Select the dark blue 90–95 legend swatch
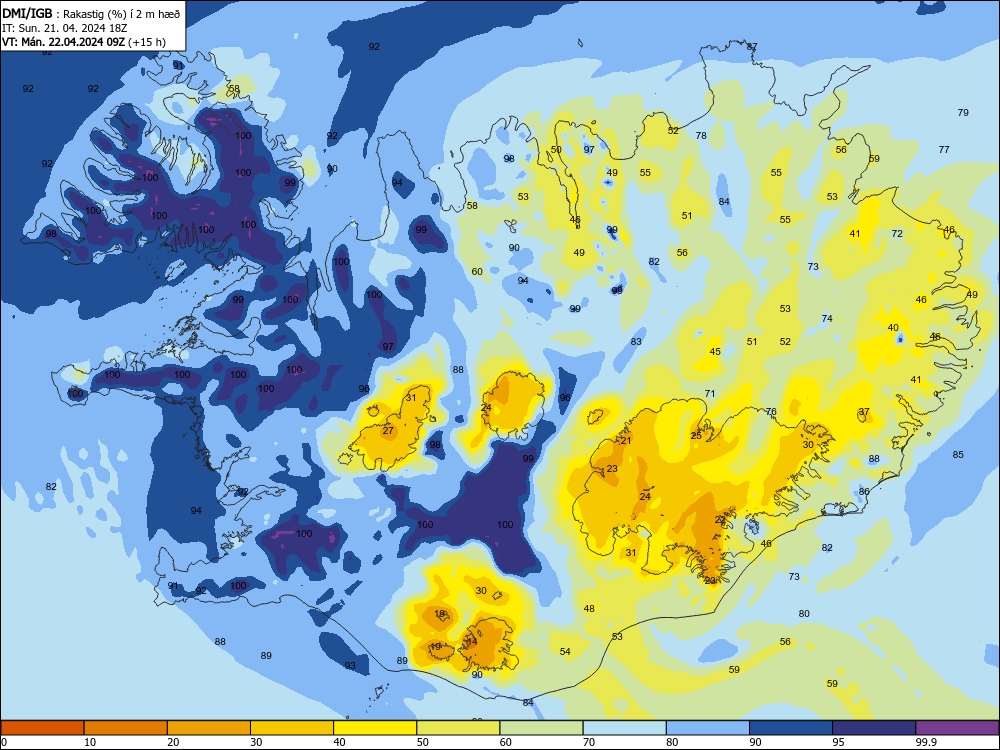 (791, 728)
